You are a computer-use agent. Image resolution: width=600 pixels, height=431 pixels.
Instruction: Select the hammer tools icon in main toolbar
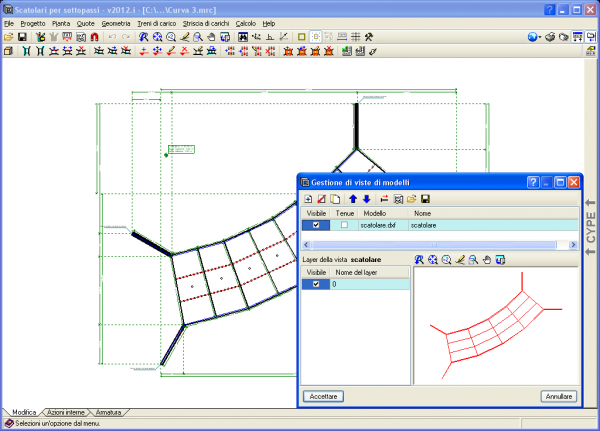tap(369, 37)
